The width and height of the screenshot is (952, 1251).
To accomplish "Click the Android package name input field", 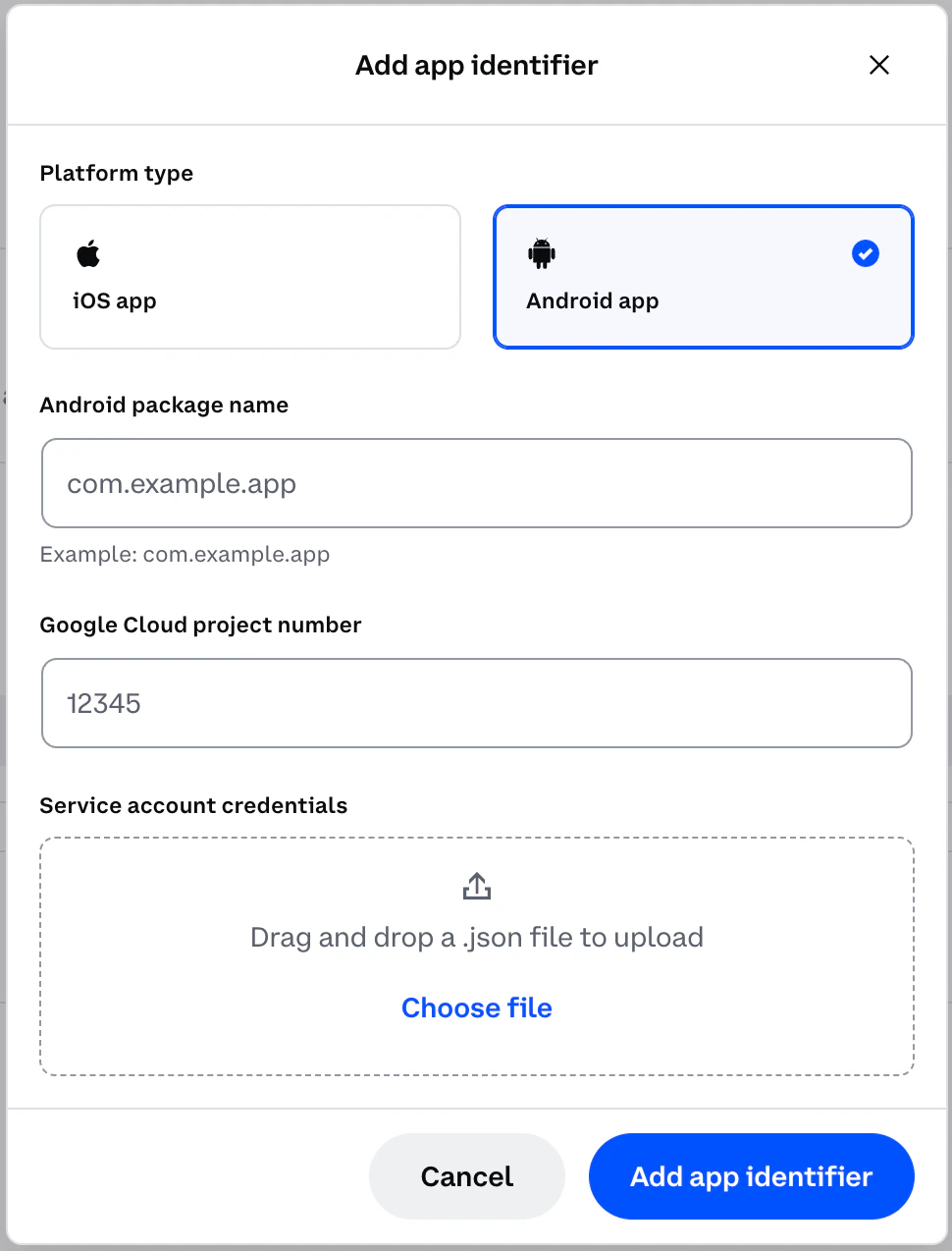I will (476, 483).
